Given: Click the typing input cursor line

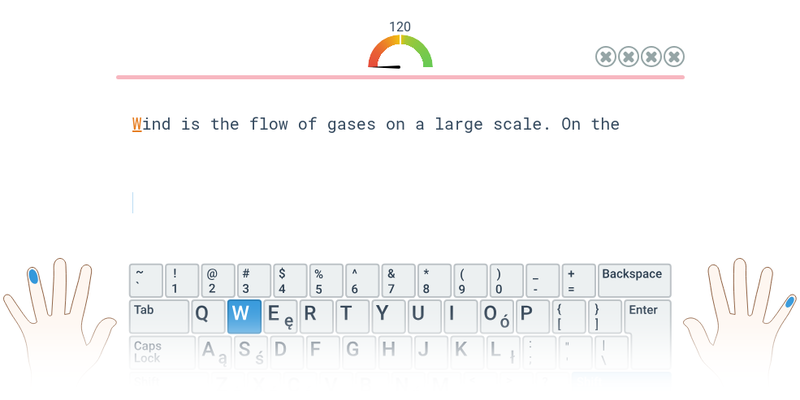Looking at the screenshot, I should point(132,203).
